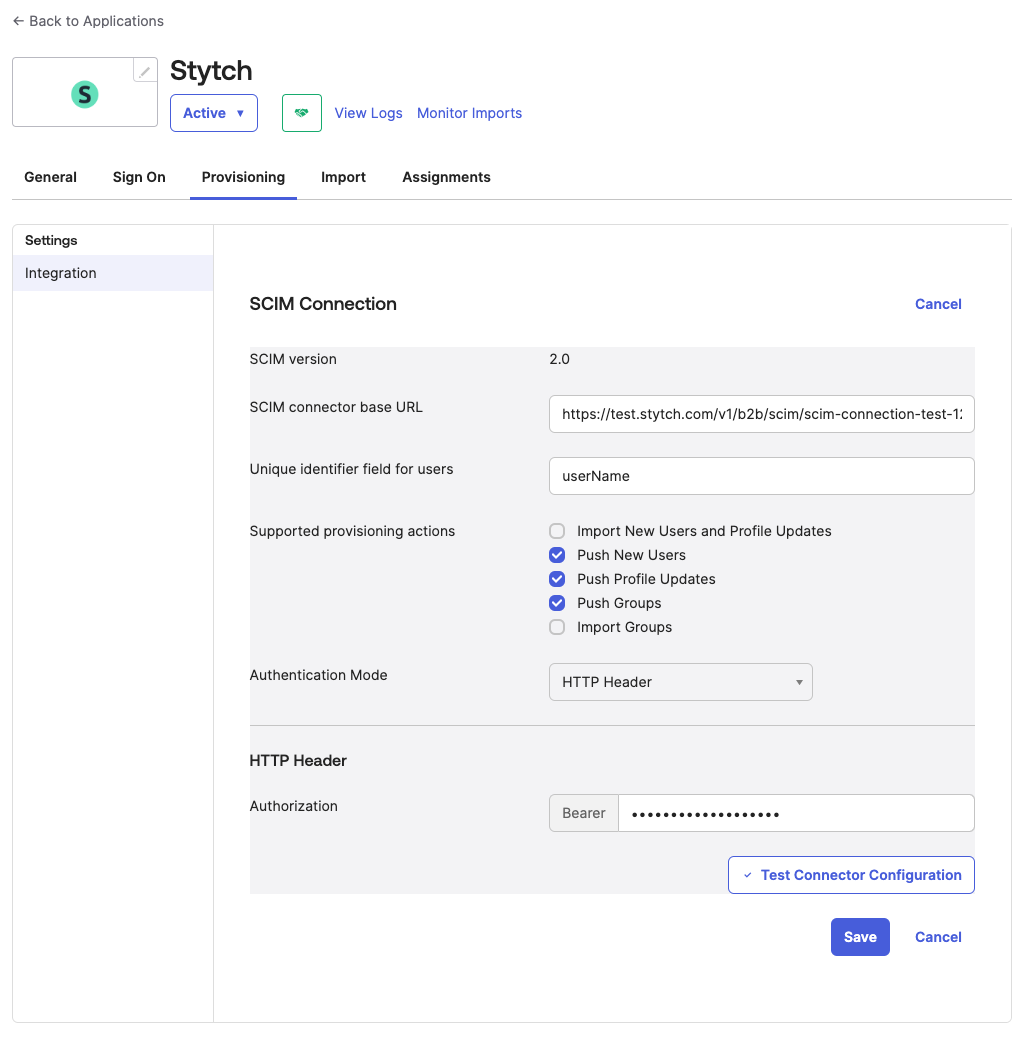Select the Assignments tab
1025x1039 pixels.
(446, 177)
